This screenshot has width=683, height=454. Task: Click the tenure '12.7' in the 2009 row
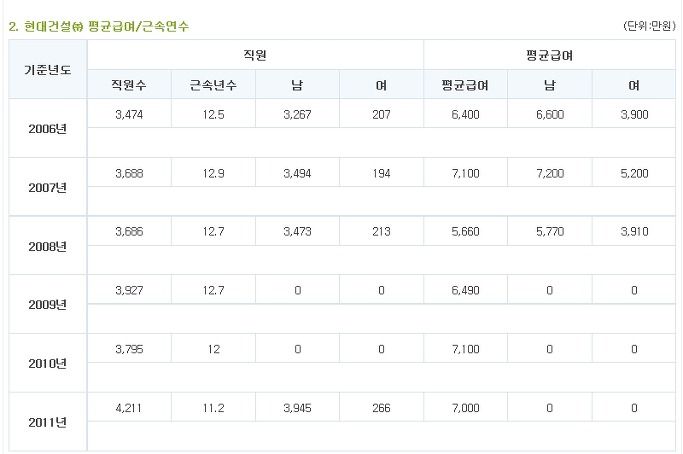click(213, 290)
